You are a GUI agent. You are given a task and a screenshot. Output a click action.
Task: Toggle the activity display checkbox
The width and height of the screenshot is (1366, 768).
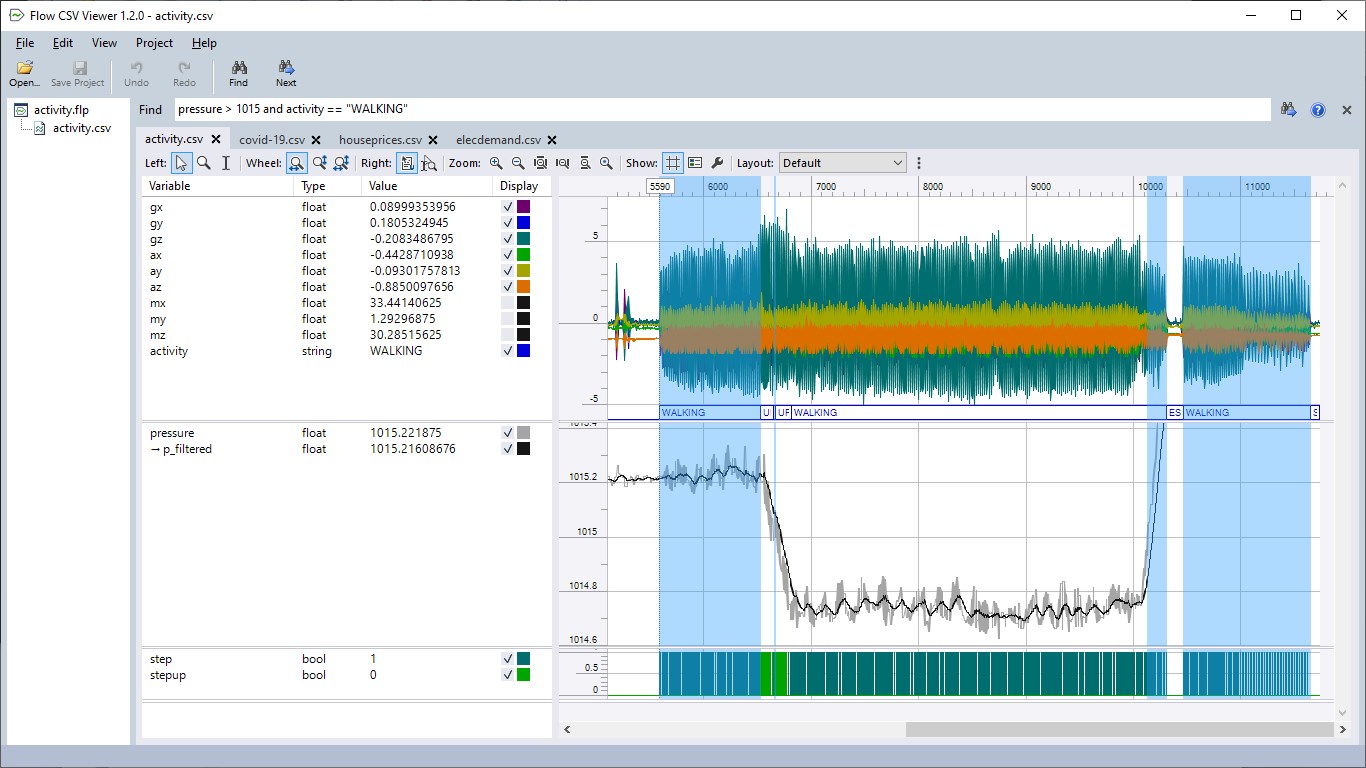(x=508, y=351)
